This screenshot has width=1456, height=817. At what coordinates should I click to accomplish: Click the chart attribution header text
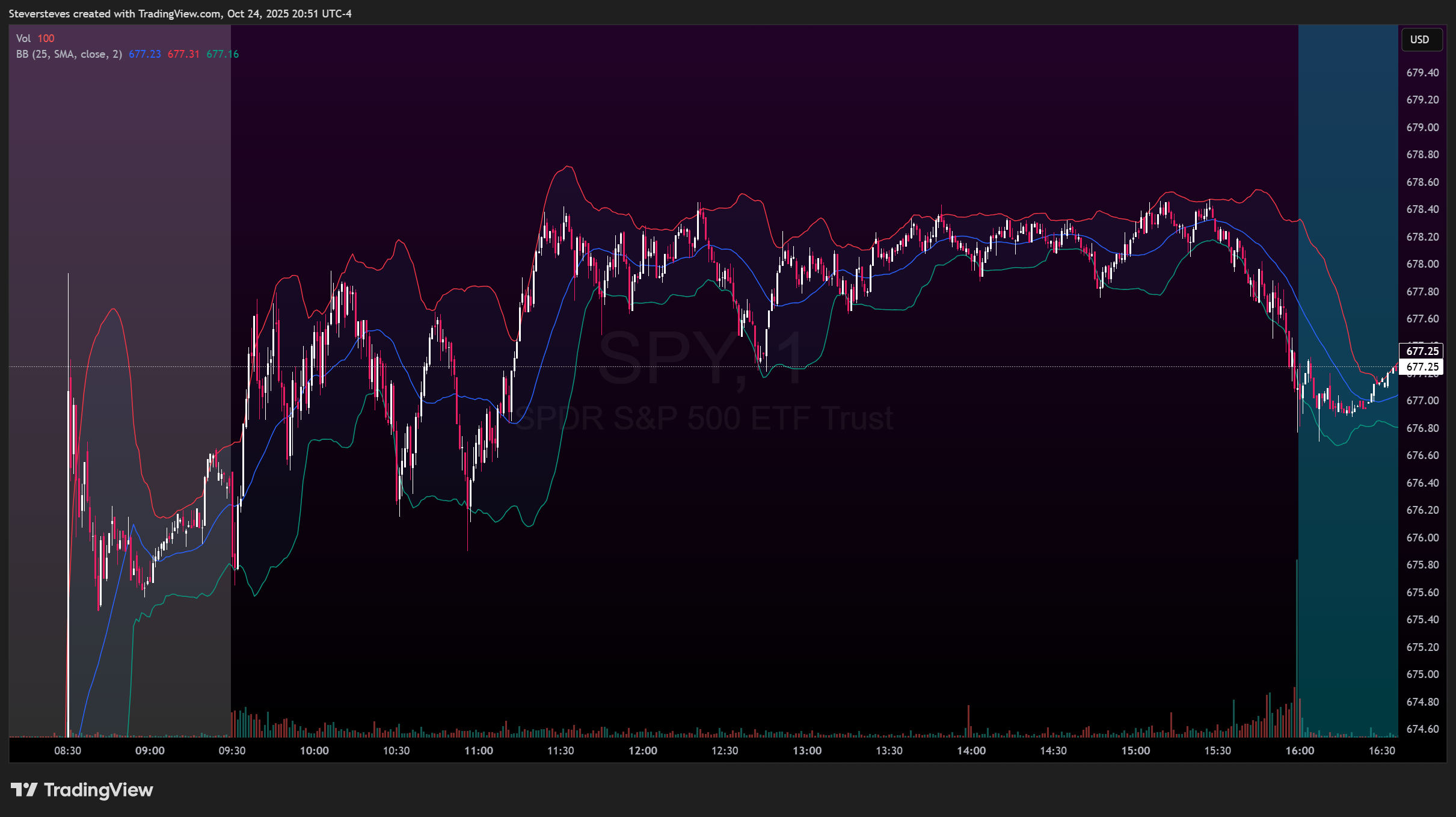(180, 14)
